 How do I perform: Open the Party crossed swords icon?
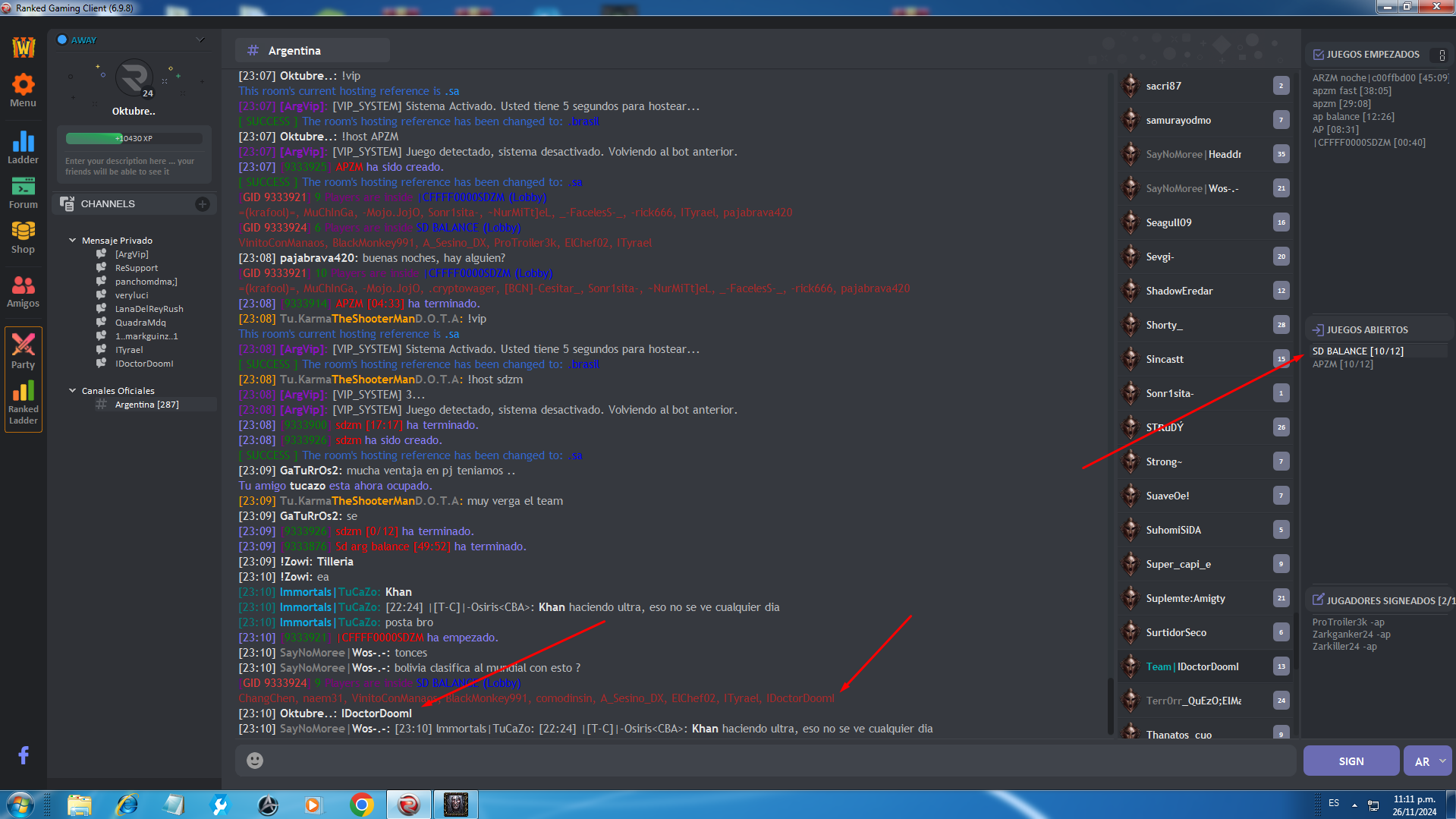23,351
